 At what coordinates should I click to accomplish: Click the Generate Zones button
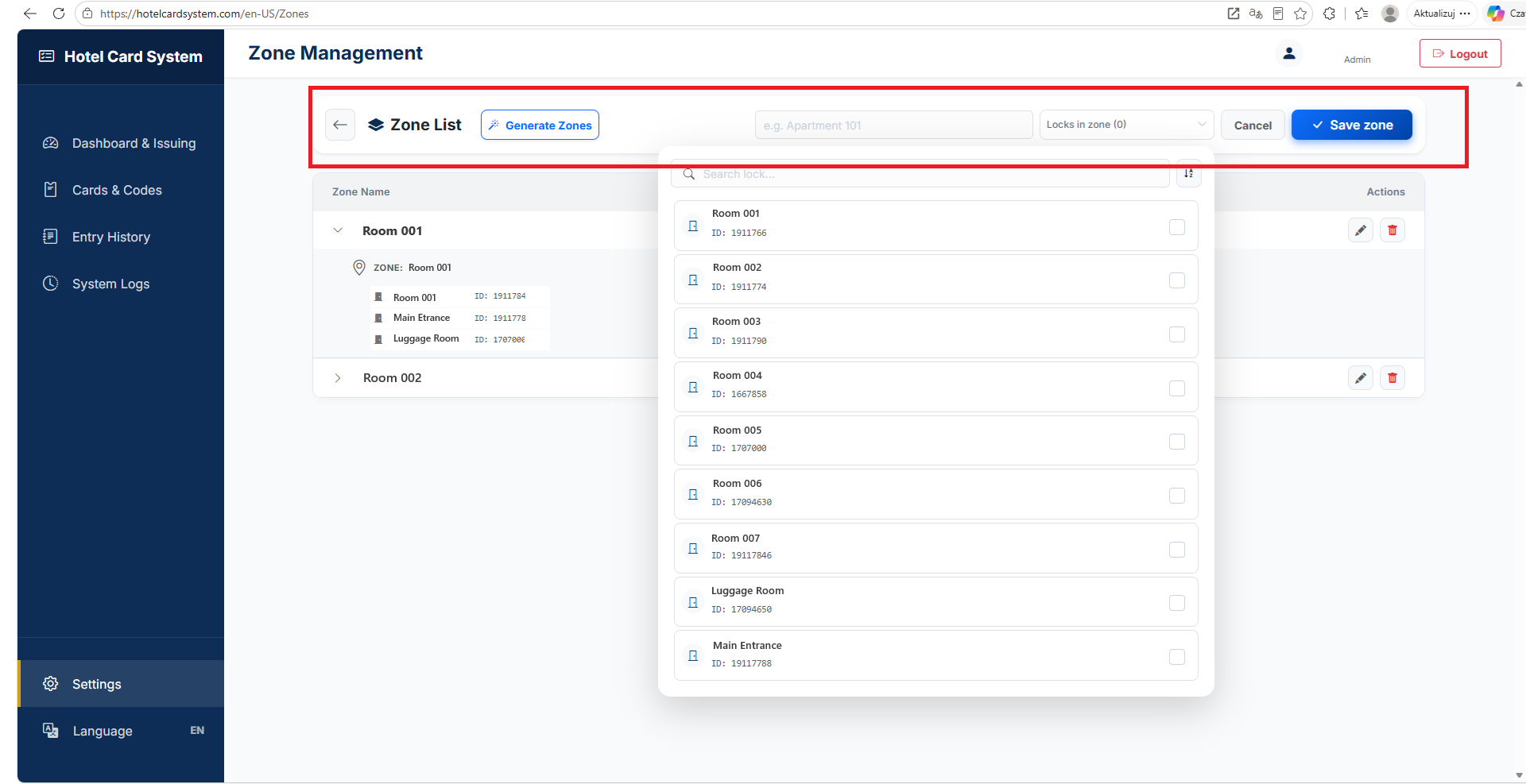click(x=540, y=125)
